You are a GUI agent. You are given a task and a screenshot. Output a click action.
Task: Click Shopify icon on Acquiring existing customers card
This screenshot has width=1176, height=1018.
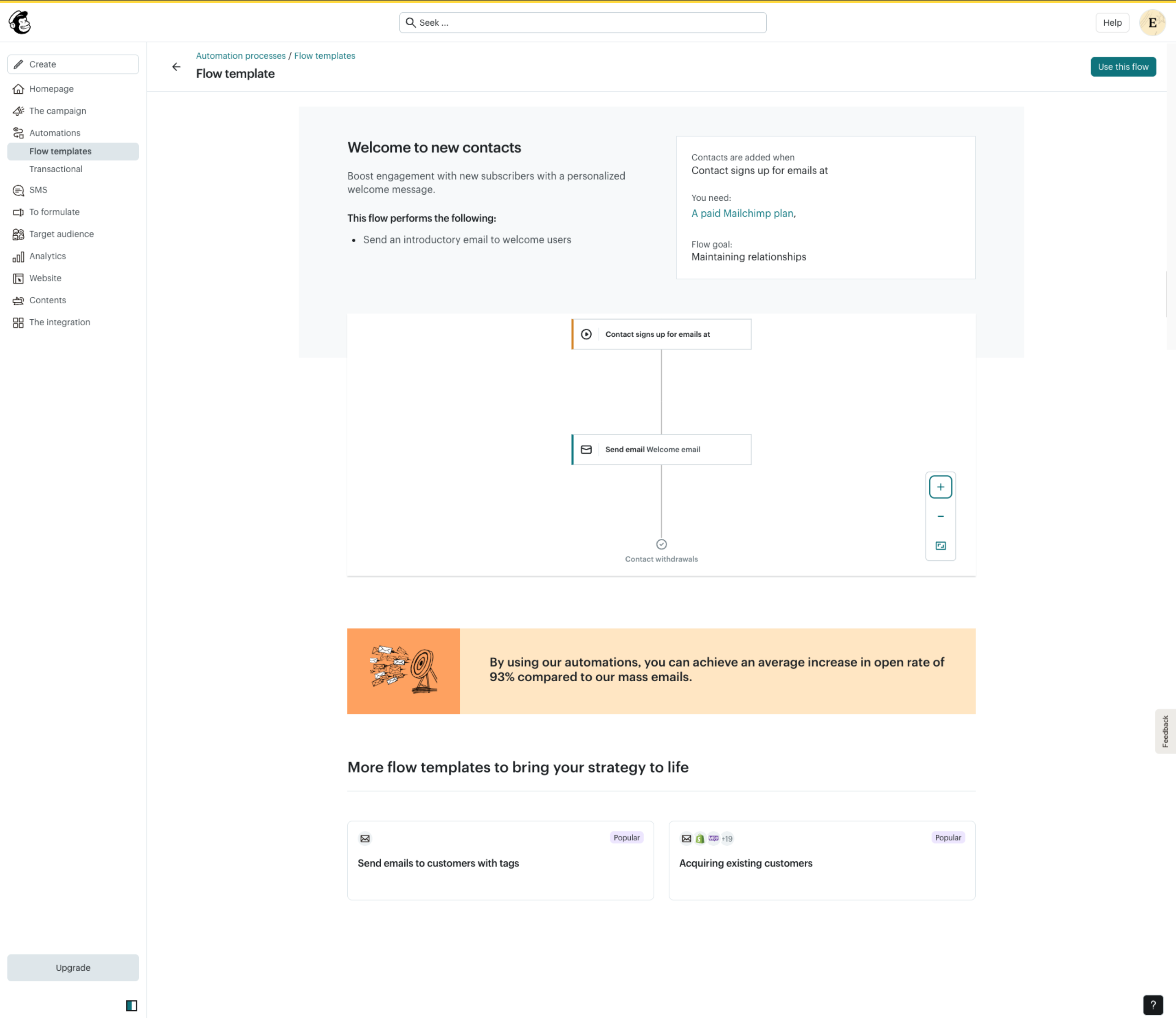(700, 838)
